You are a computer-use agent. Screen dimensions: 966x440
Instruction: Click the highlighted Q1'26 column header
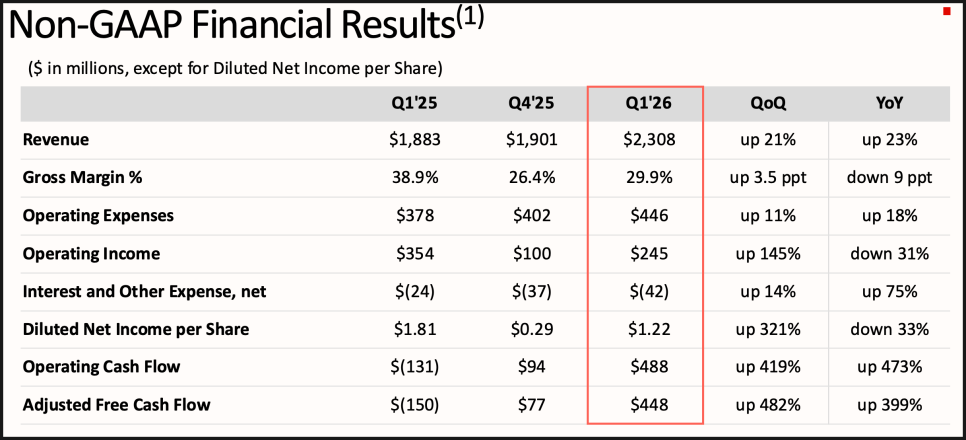point(645,103)
